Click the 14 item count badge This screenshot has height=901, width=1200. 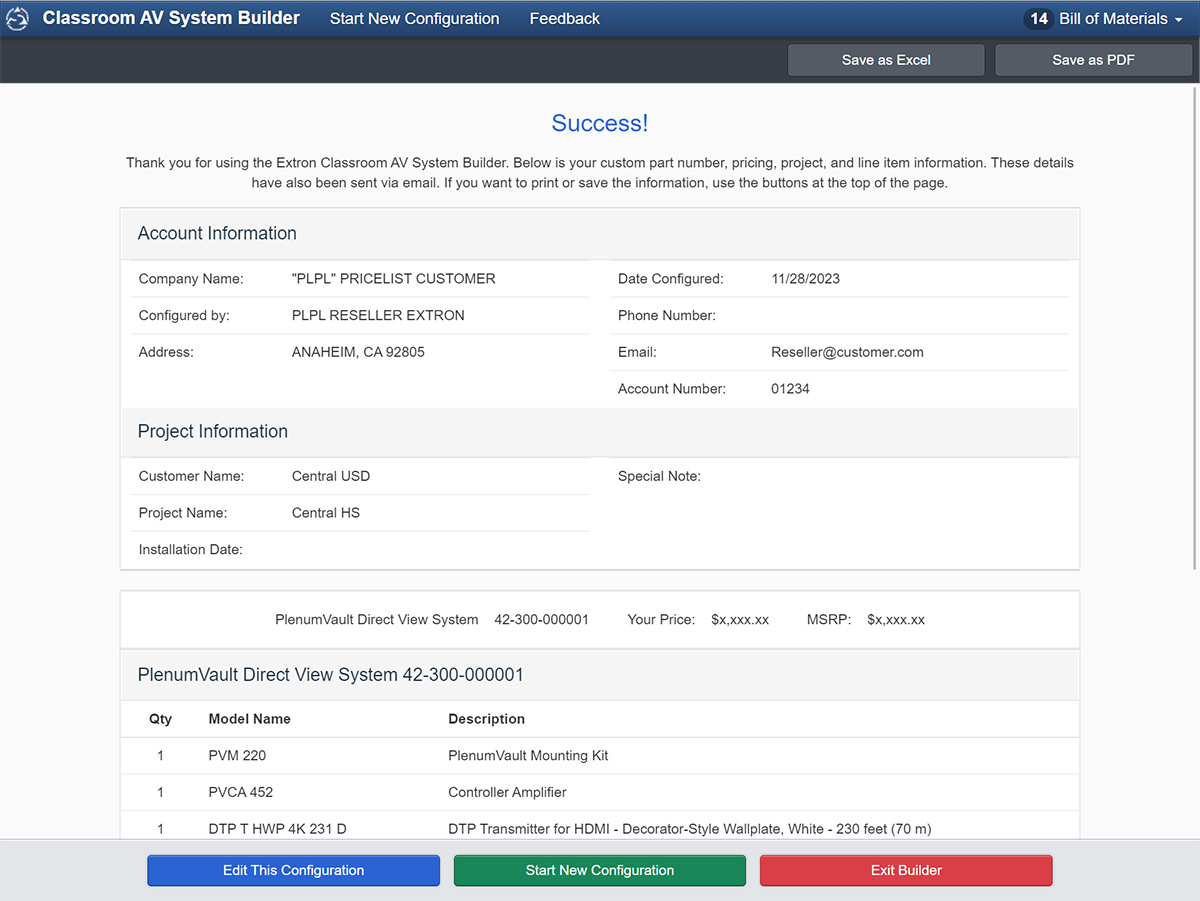pyautogui.click(x=1039, y=19)
